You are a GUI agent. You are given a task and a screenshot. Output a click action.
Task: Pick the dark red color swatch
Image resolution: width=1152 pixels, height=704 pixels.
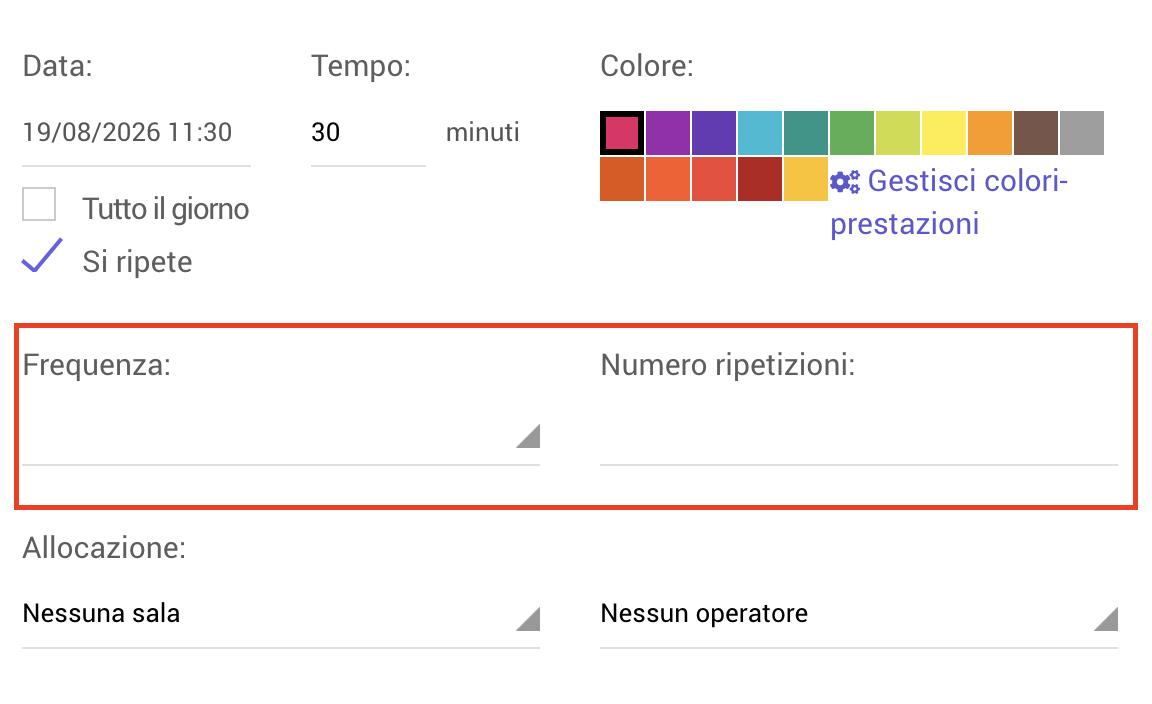(x=760, y=179)
